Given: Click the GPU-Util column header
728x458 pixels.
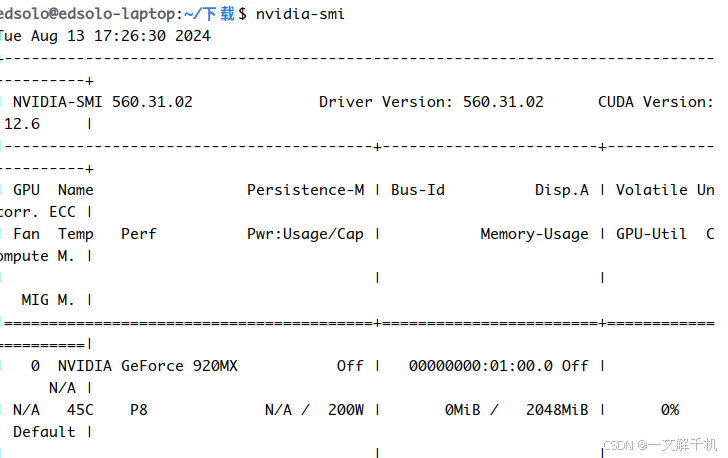Looking at the screenshot, I should click(651, 234).
